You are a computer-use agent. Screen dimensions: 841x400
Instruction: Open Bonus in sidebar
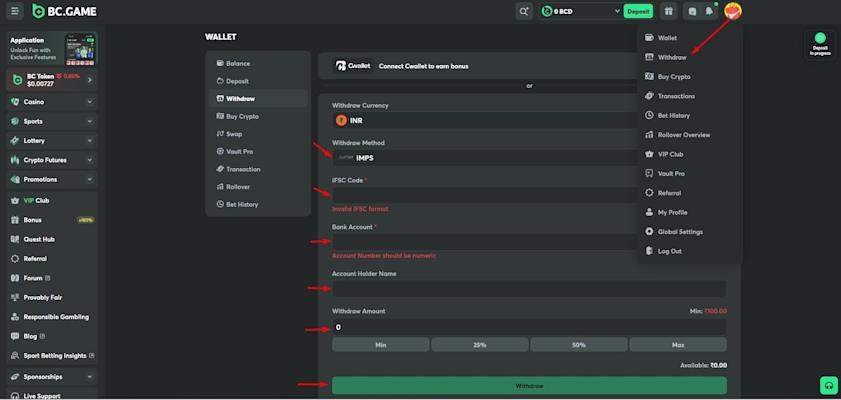(x=51, y=220)
